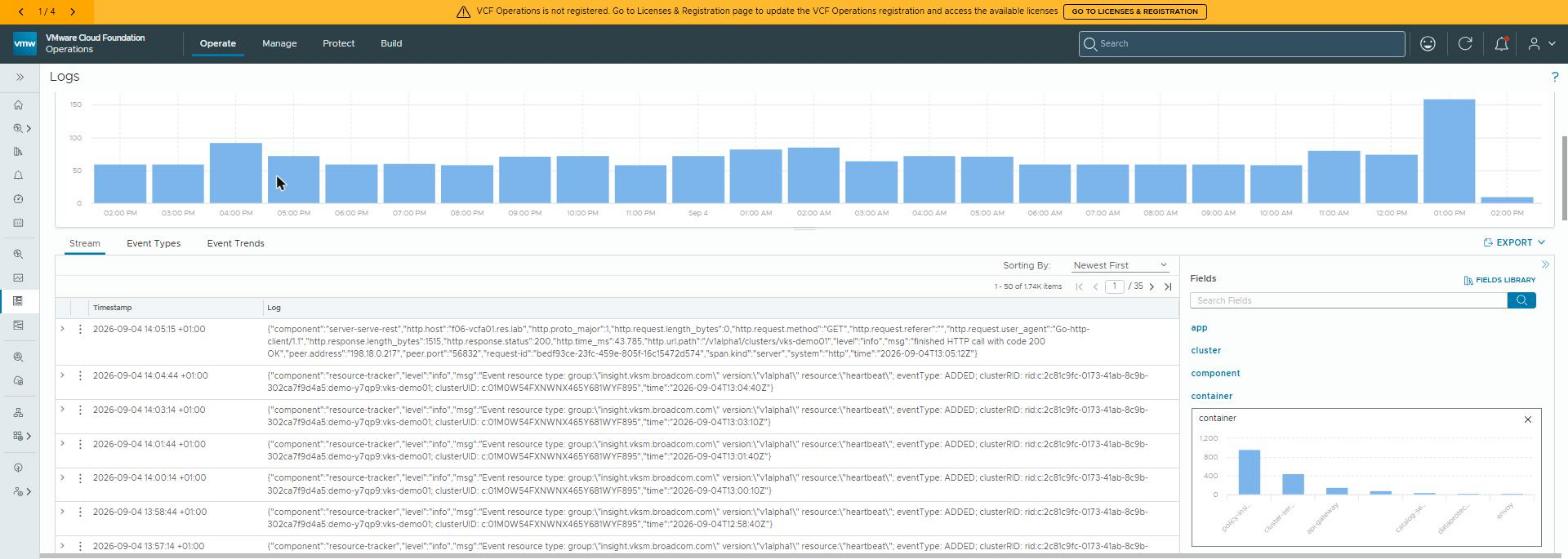Open the actions menu for the 14:01:44 log row

coord(80,444)
